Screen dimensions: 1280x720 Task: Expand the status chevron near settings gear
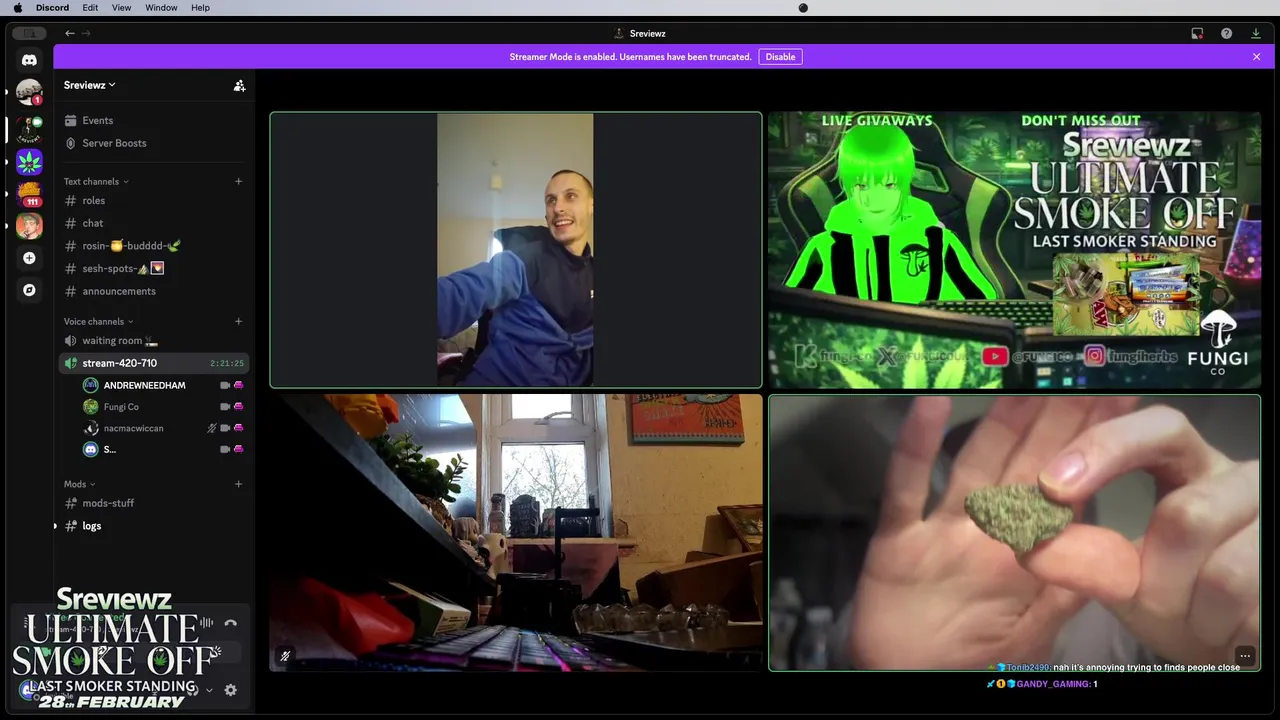[x=209, y=690]
